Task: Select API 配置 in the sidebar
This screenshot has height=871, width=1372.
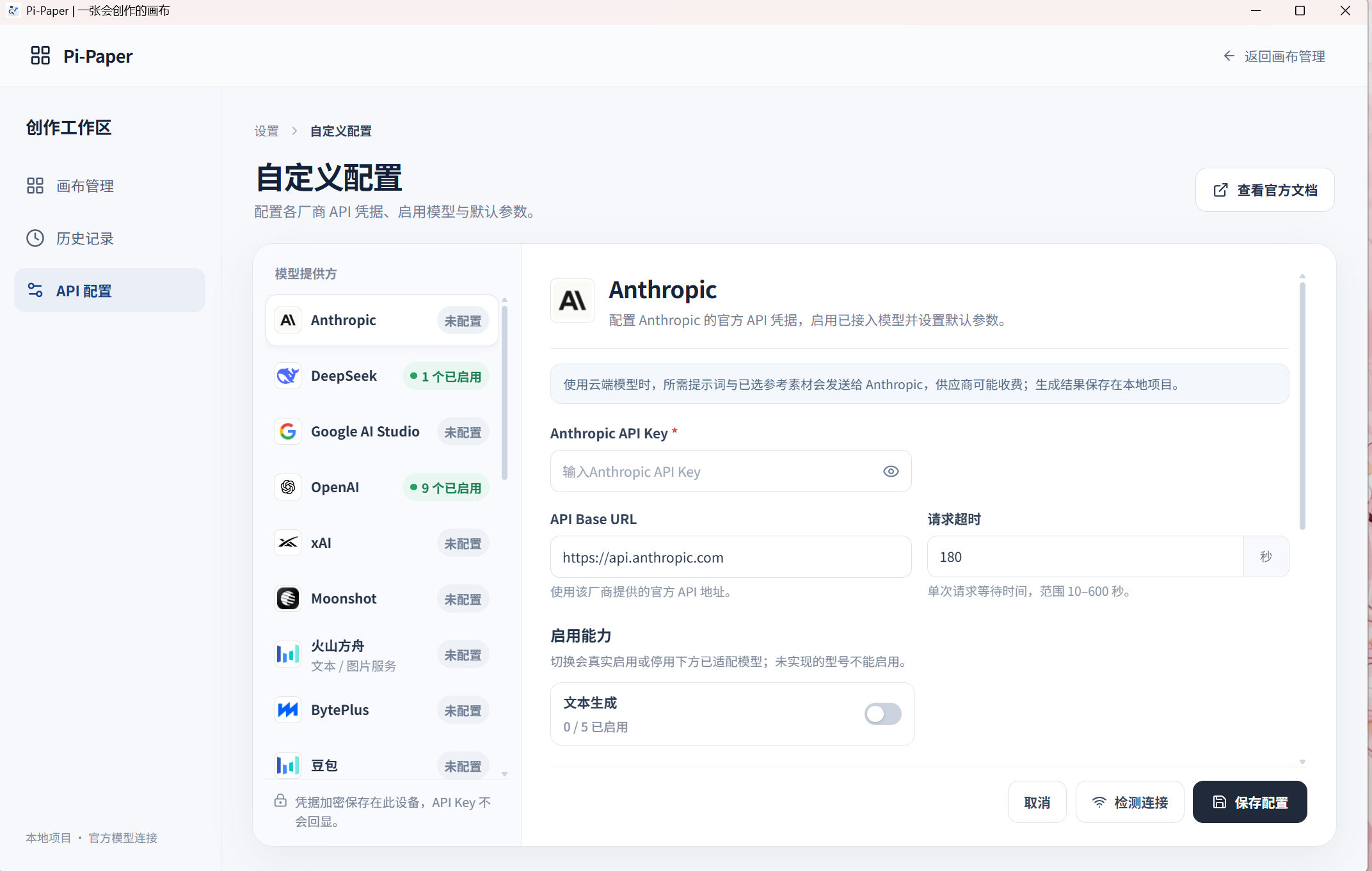Action: point(109,291)
